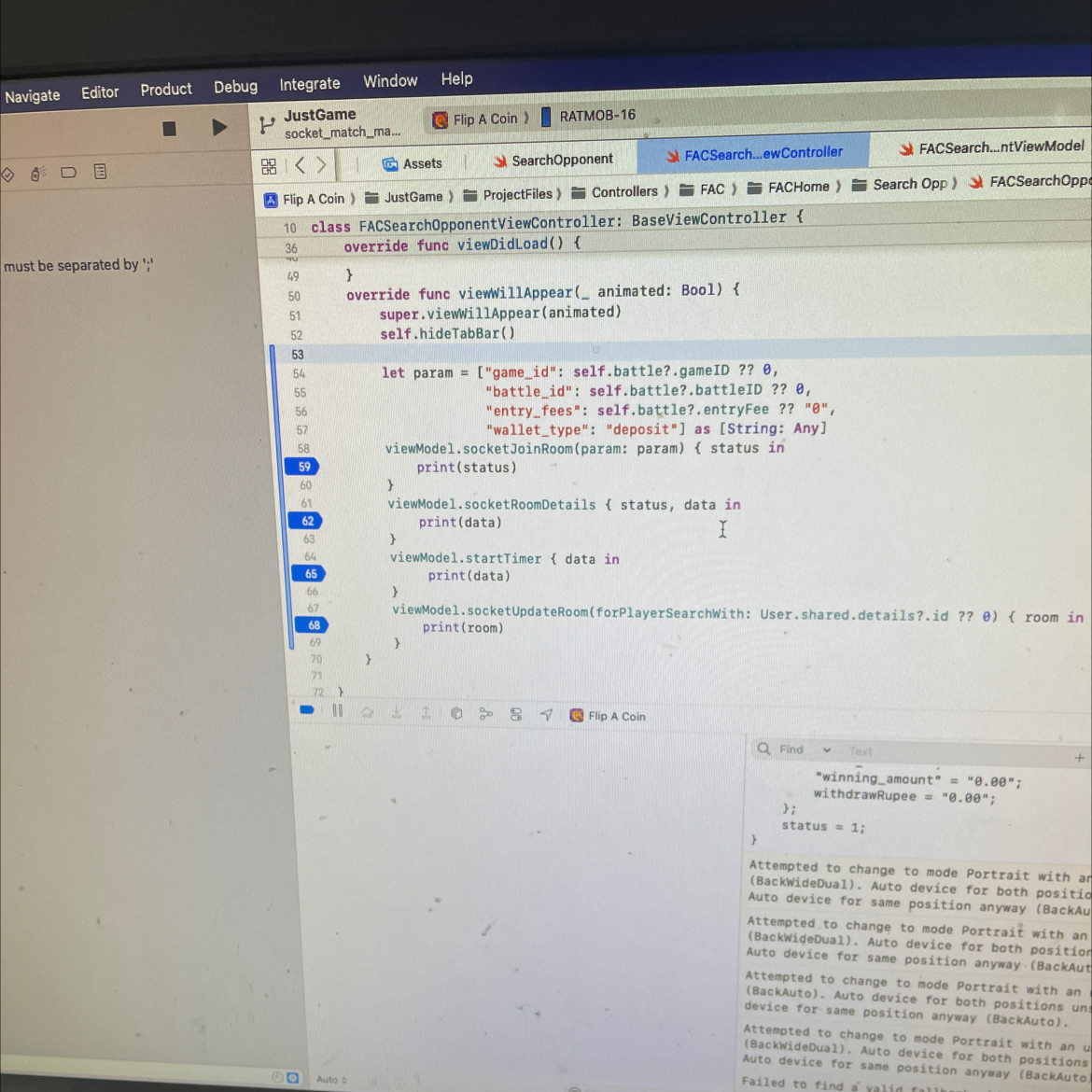Choose the RATMOB-16 run destination

click(589, 116)
